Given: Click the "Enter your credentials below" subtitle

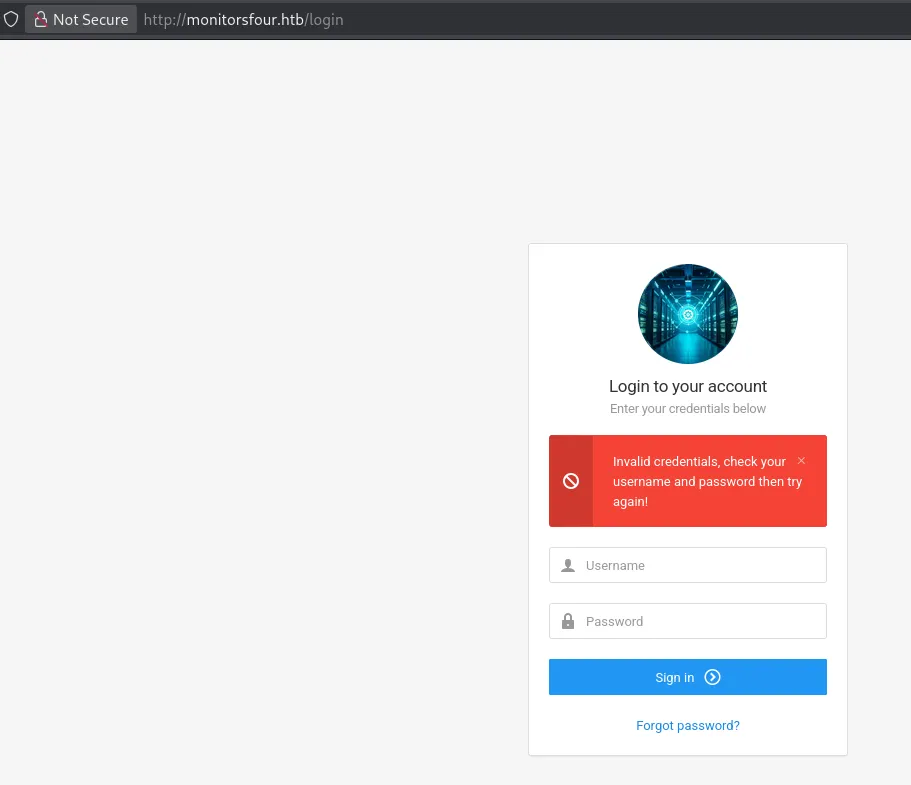Looking at the screenshot, I should pos(688,409).
